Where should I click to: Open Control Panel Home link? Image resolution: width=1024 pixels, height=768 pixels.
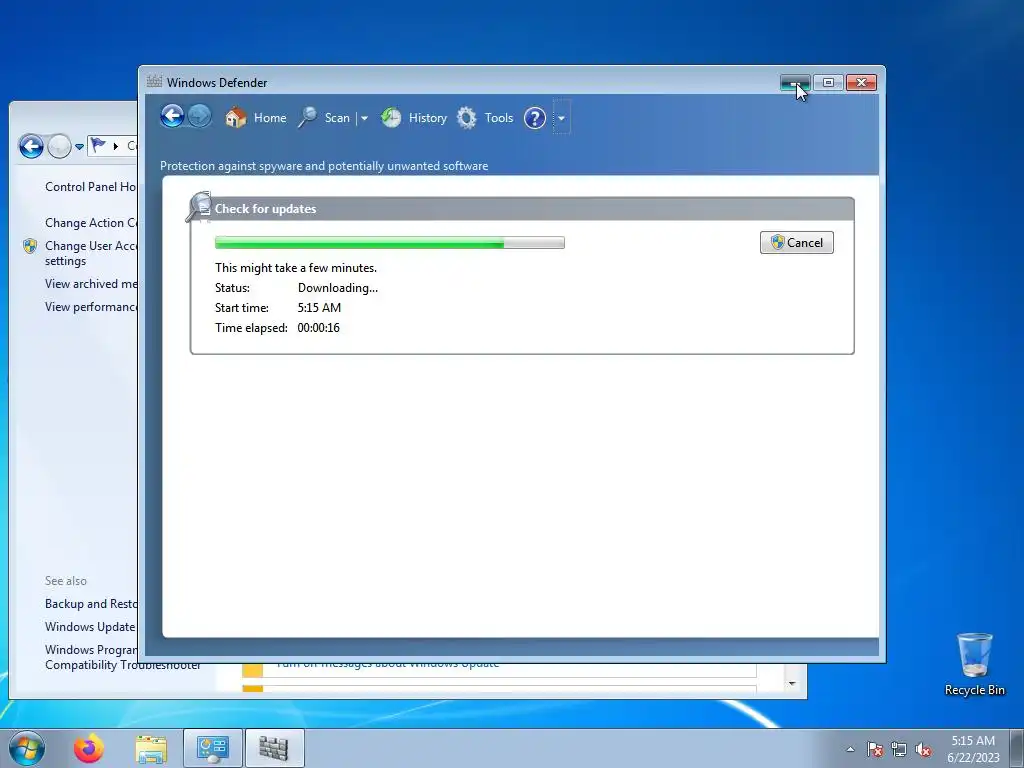(91, 187)
